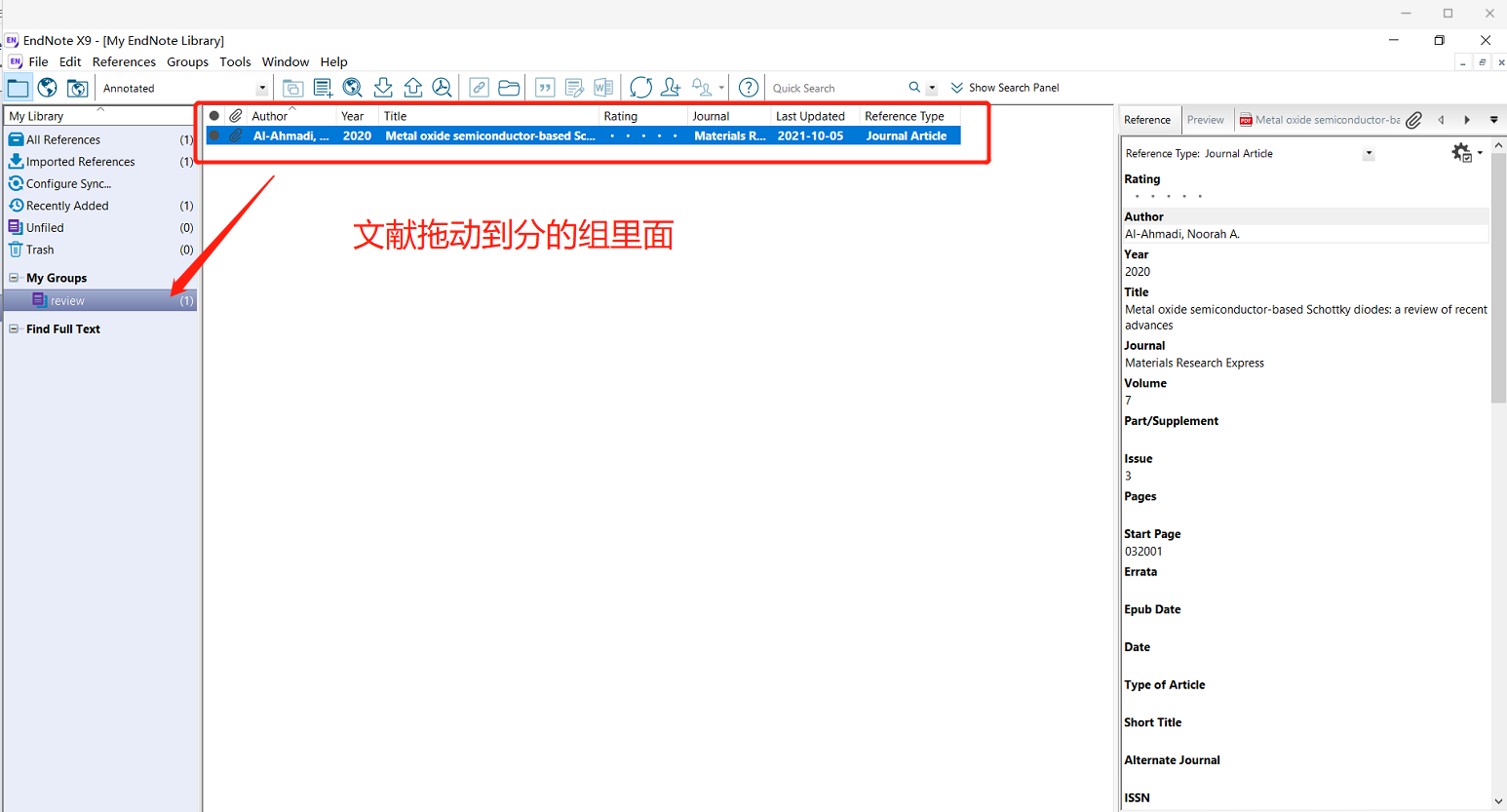Open the attachment paperclip in reference panel

click(1413, 120)
